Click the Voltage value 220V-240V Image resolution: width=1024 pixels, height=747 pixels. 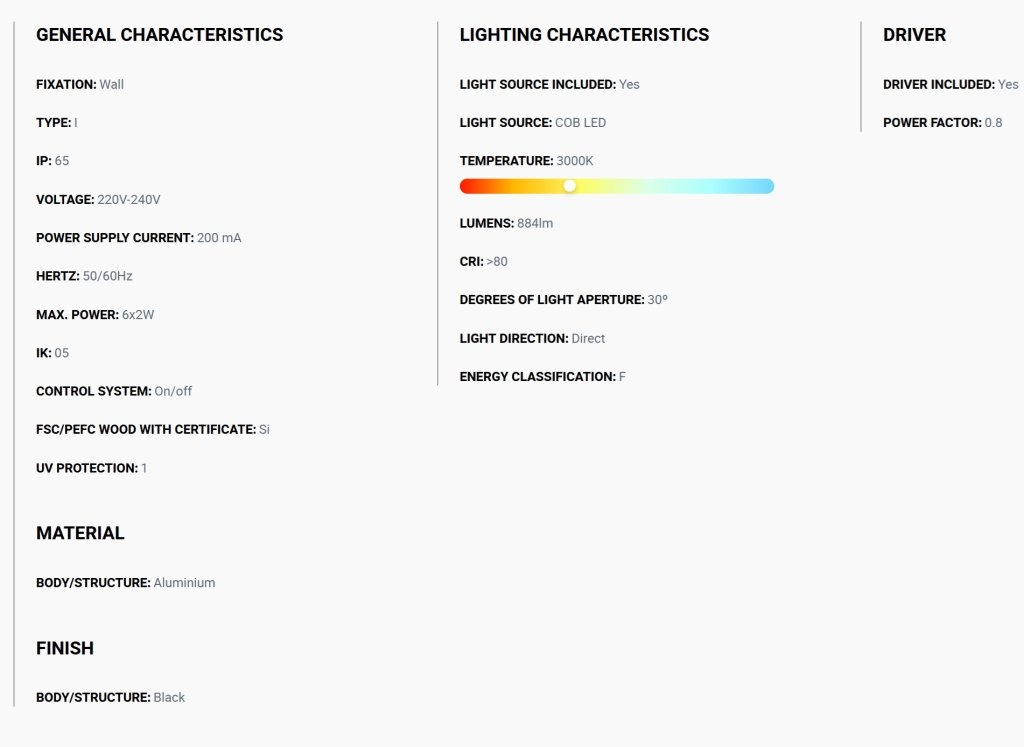pos(129,200)
